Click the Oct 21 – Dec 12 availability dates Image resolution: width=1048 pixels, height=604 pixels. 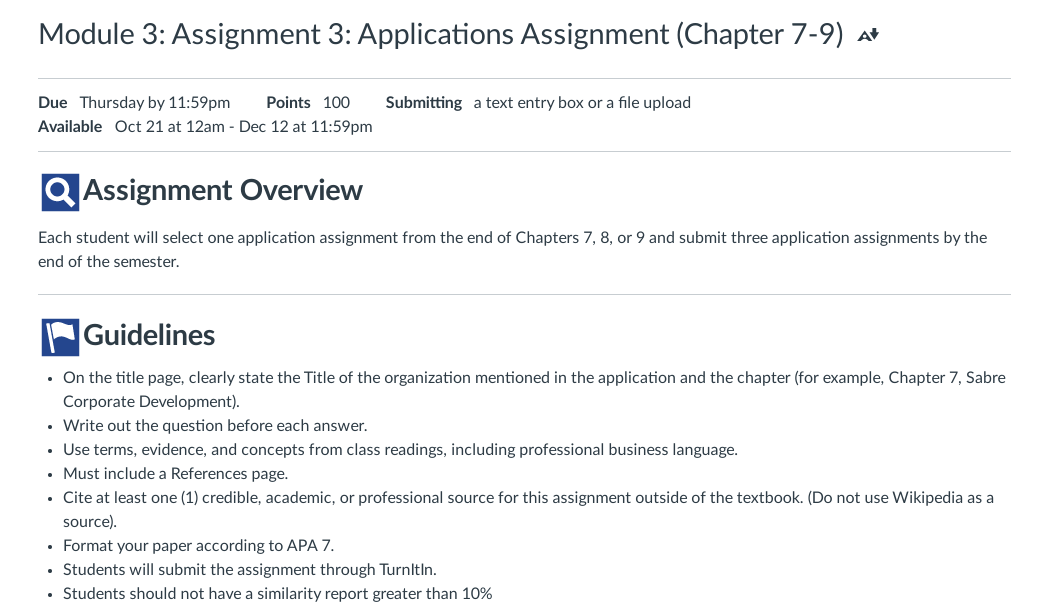click(243, 127)
